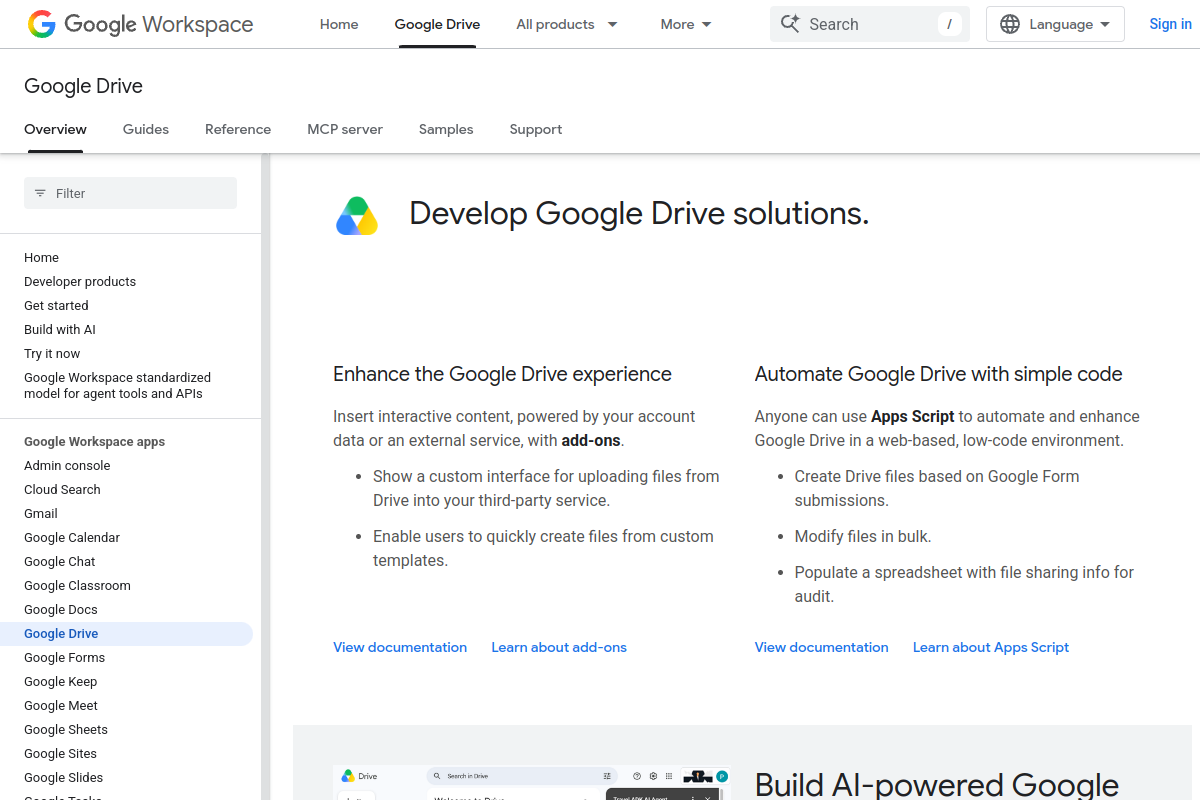Select Google Slides in sidebar

pyautogui.click(x=63, y=777)
